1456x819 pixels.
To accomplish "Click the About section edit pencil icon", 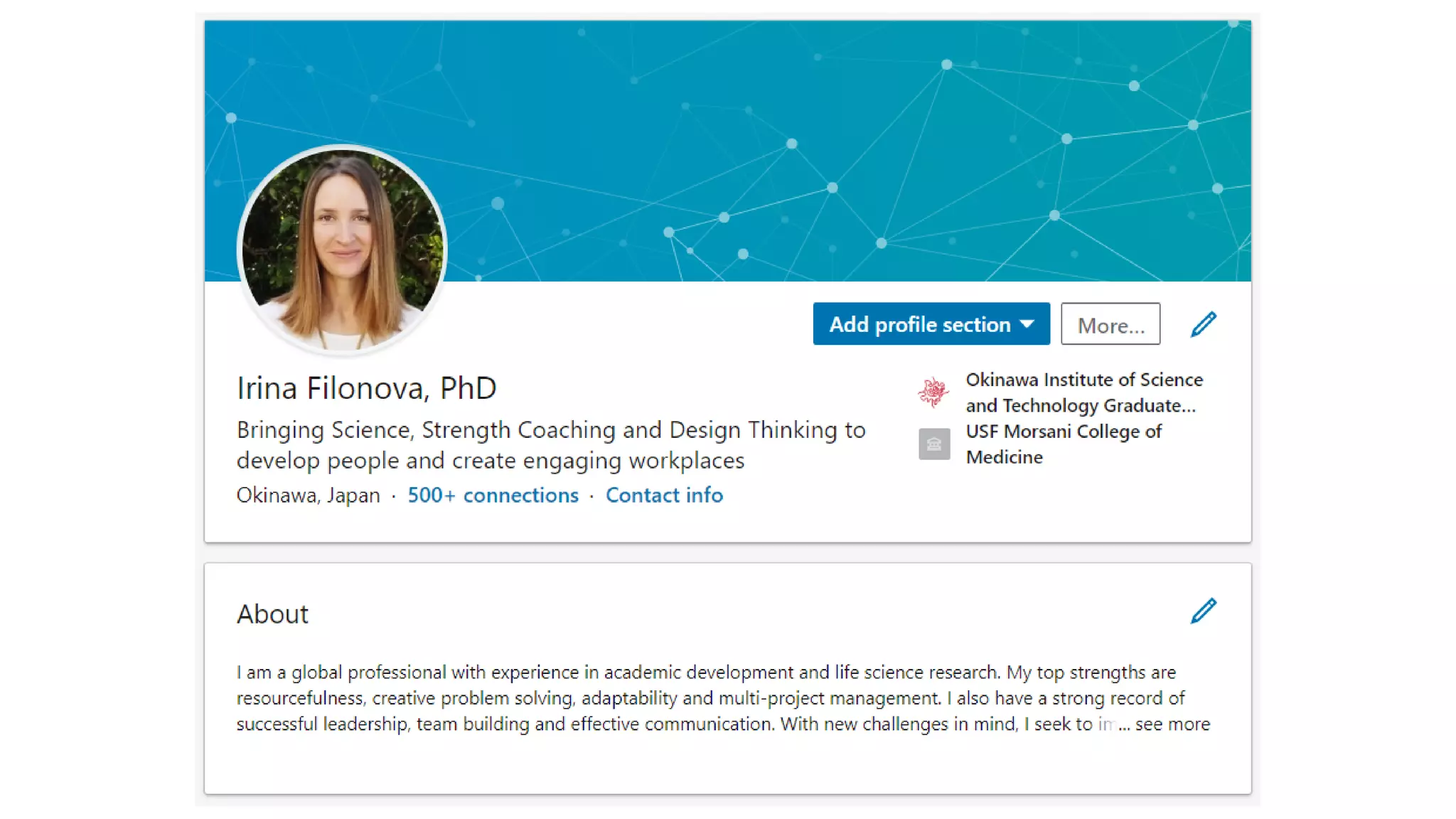I will pos(1203,611).
